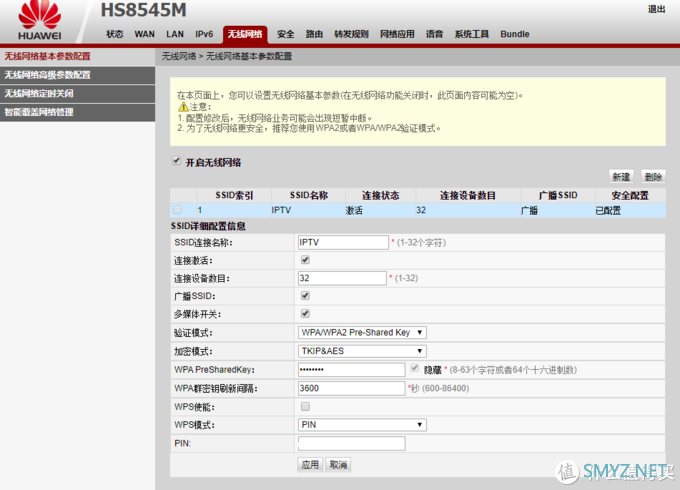Select the 无线网络 tab
Viewport: 680px width, 490px height.
click(x=245, y=34)
